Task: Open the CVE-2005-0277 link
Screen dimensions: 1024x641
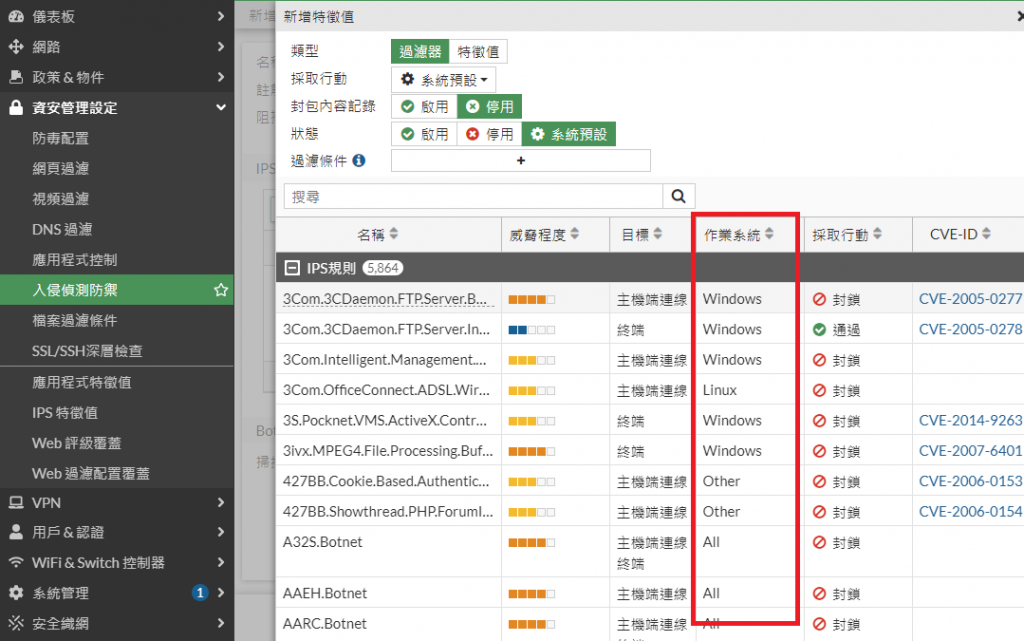Action: 969,299
